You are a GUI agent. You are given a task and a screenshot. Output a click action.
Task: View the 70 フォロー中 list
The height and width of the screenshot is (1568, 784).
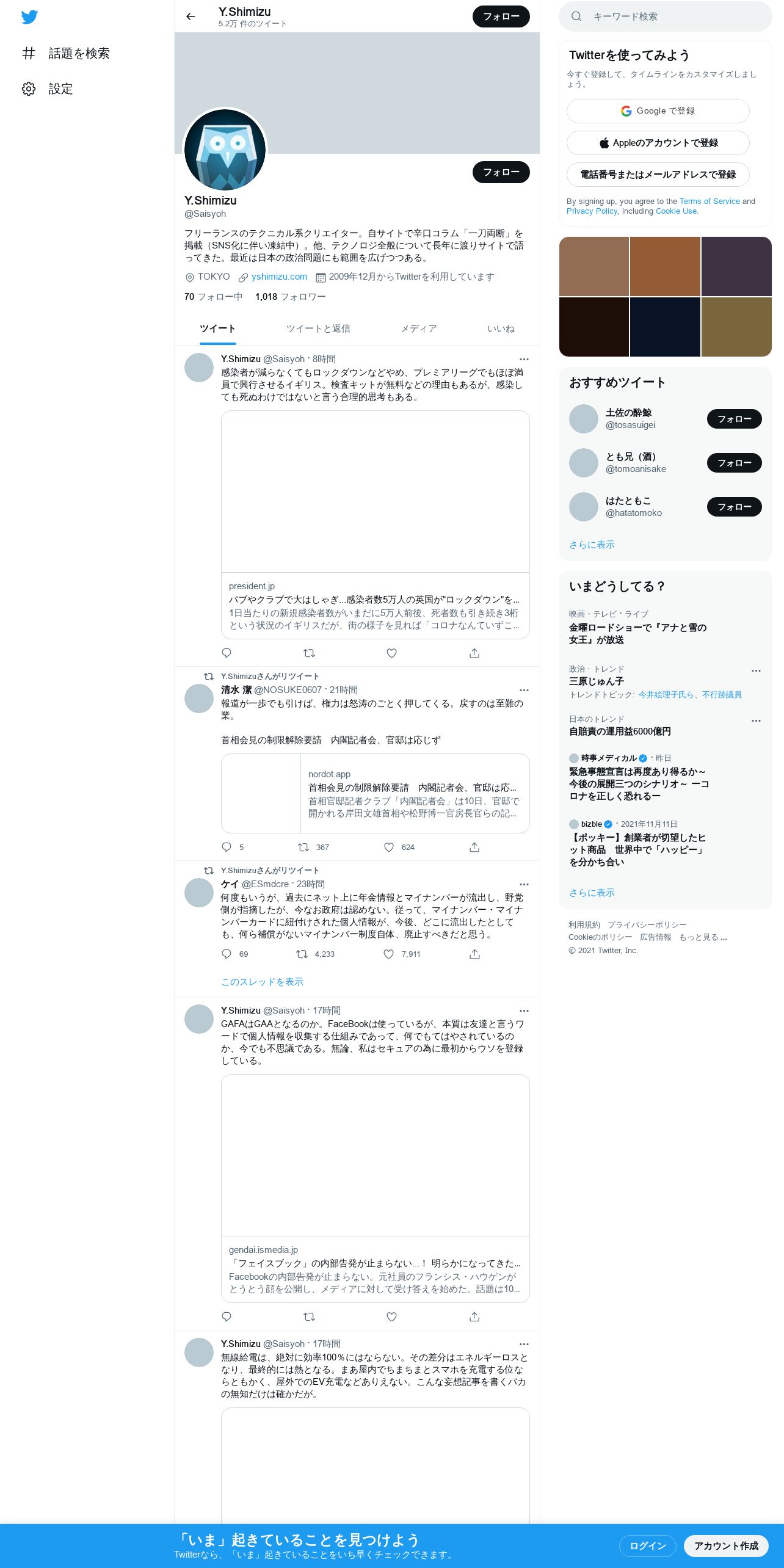213,297
